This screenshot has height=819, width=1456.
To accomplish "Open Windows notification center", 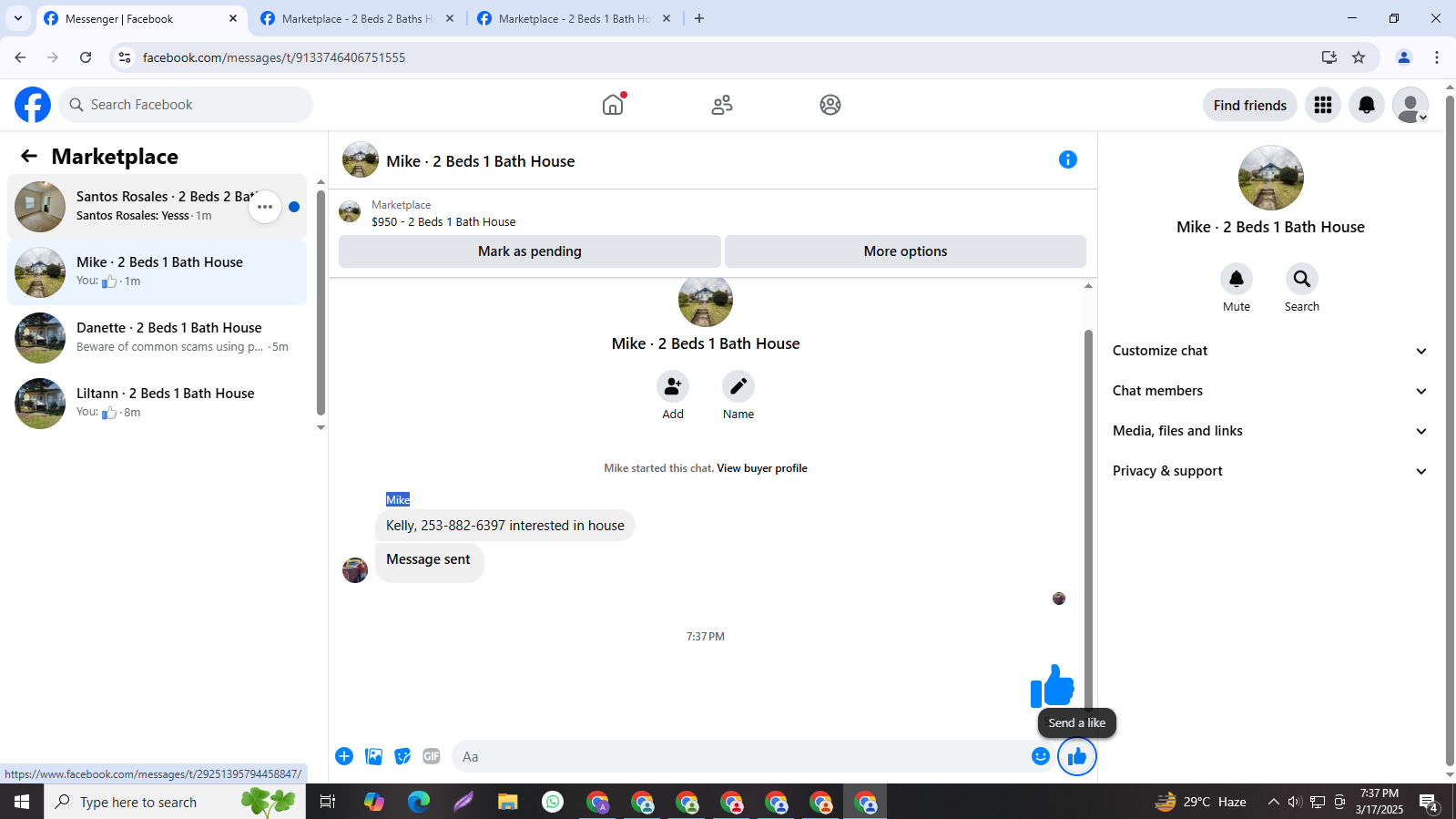I will (1429, 803).
